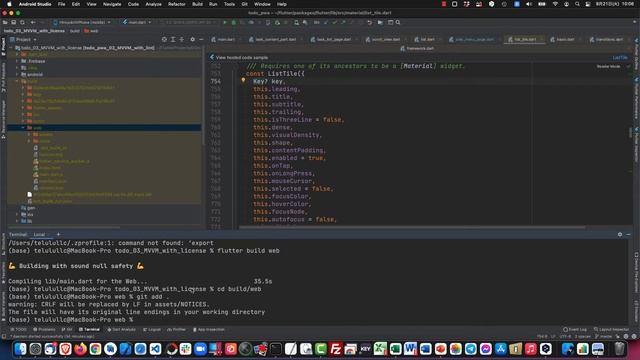Open the Tools menu

(229, 4)
